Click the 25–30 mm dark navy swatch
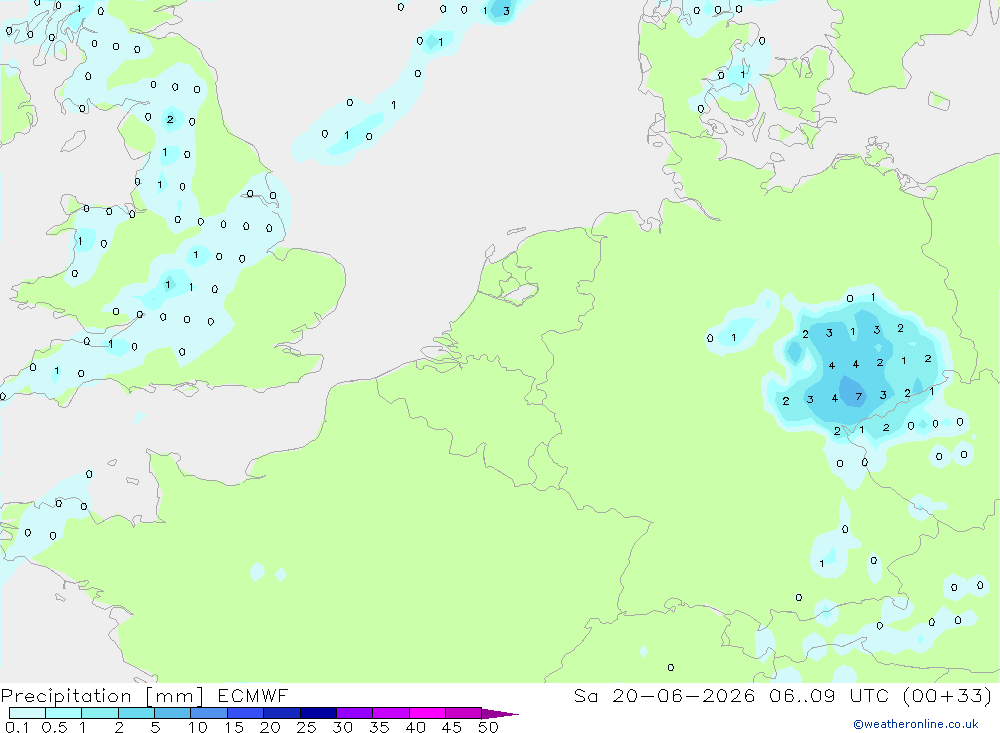 [x=318, y=713]
